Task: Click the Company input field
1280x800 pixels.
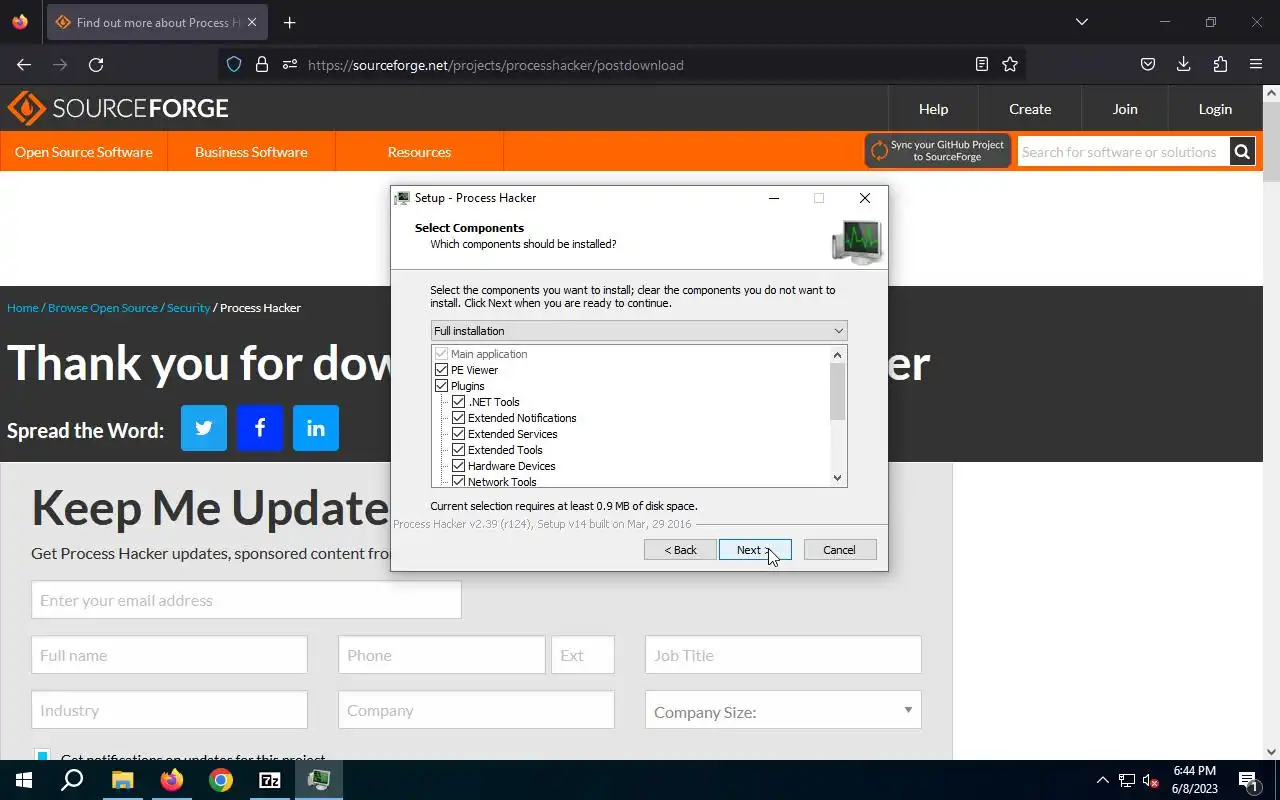Action: coord(476,710)
